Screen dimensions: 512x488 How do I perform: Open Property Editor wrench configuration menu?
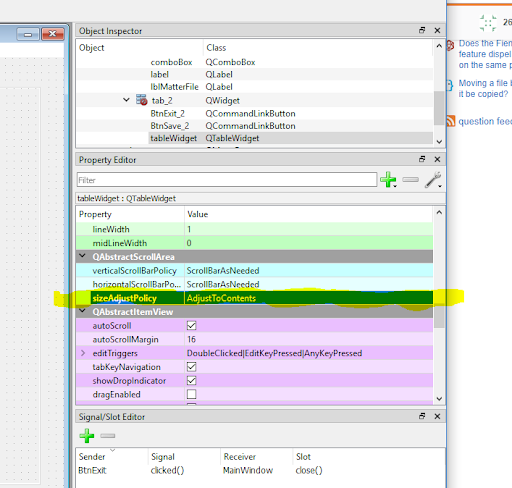coord(433,180)
